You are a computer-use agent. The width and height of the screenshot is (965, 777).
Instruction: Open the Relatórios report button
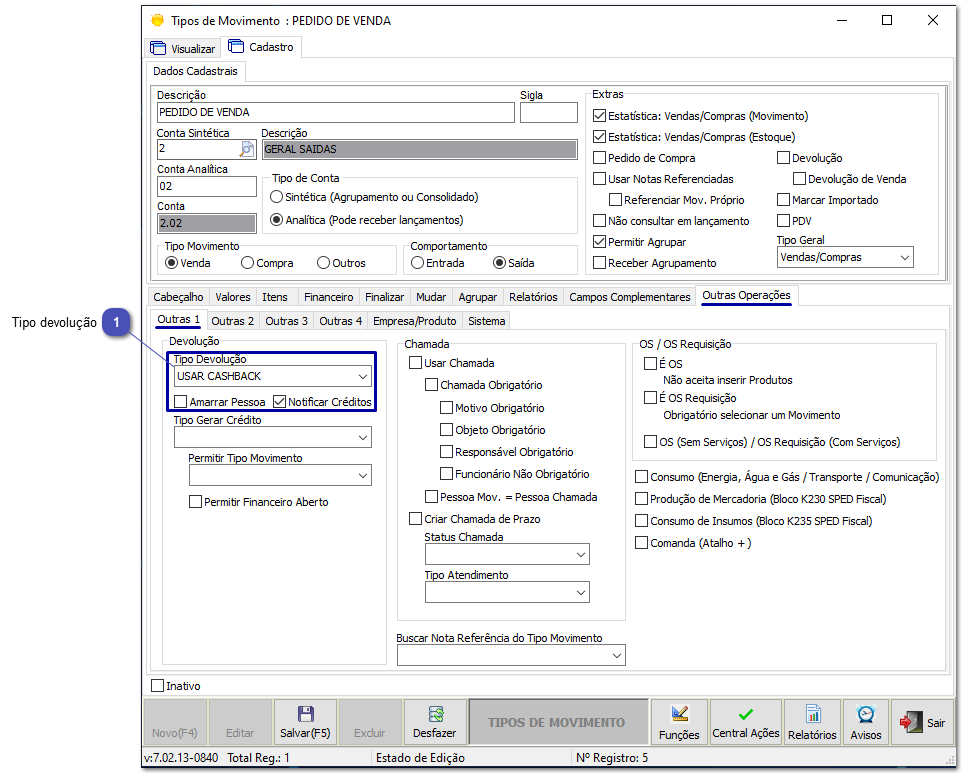tap(812, 722)
